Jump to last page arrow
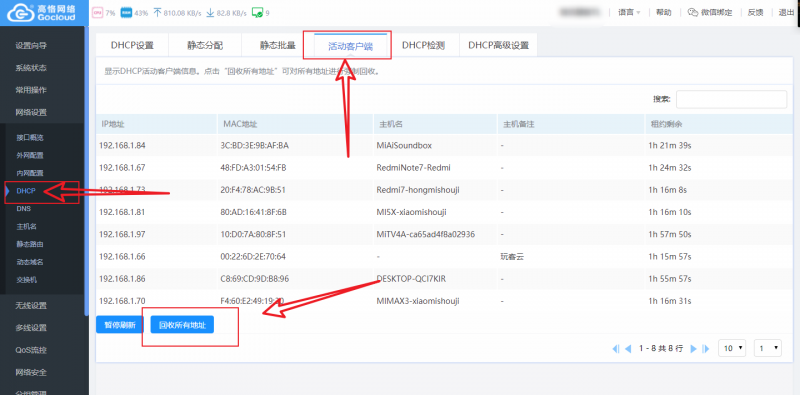This screenshot has height=395, width=800. (706, 349)
